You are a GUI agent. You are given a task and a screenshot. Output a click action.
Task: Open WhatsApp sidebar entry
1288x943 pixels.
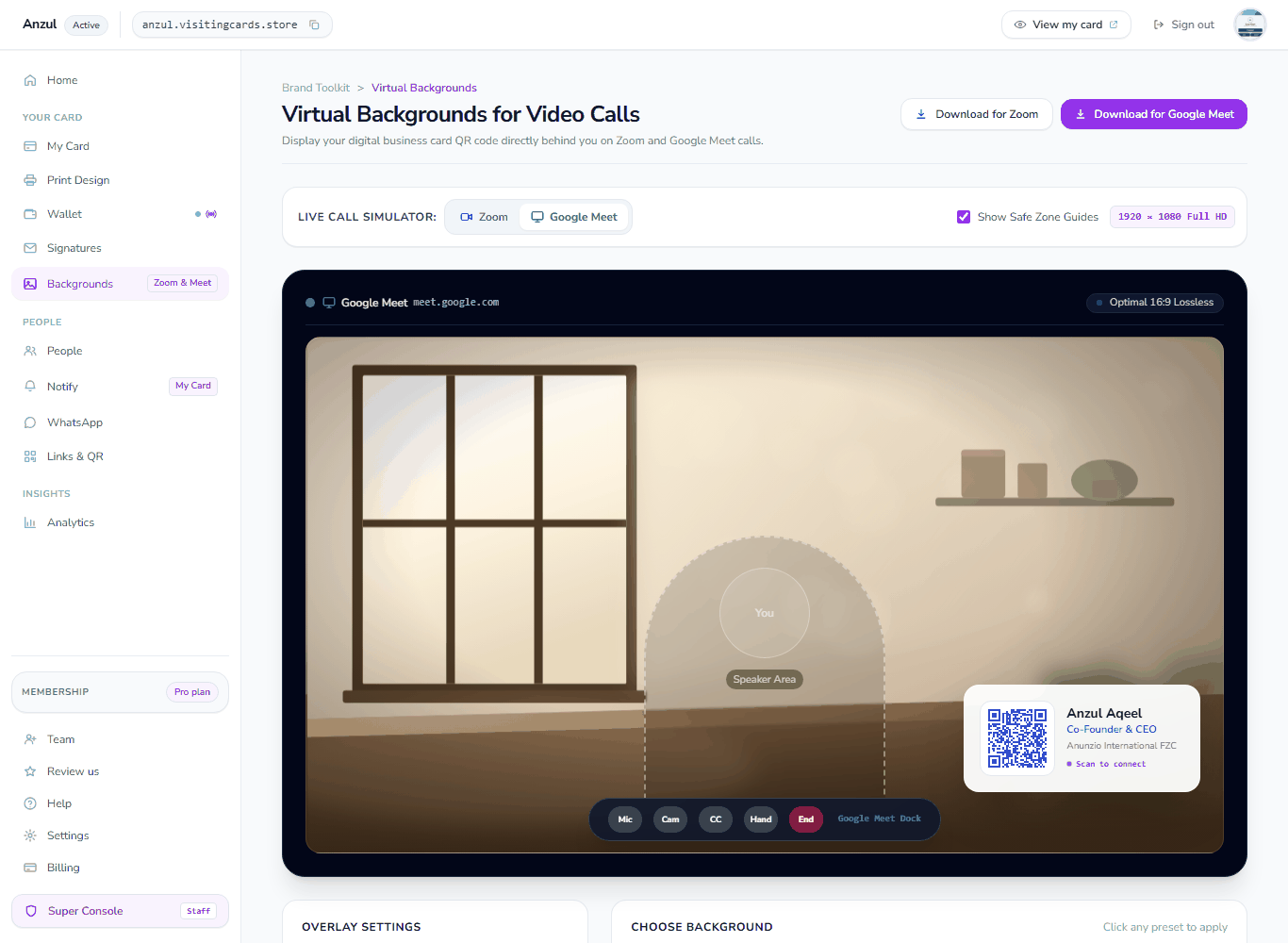coord(120,422)
